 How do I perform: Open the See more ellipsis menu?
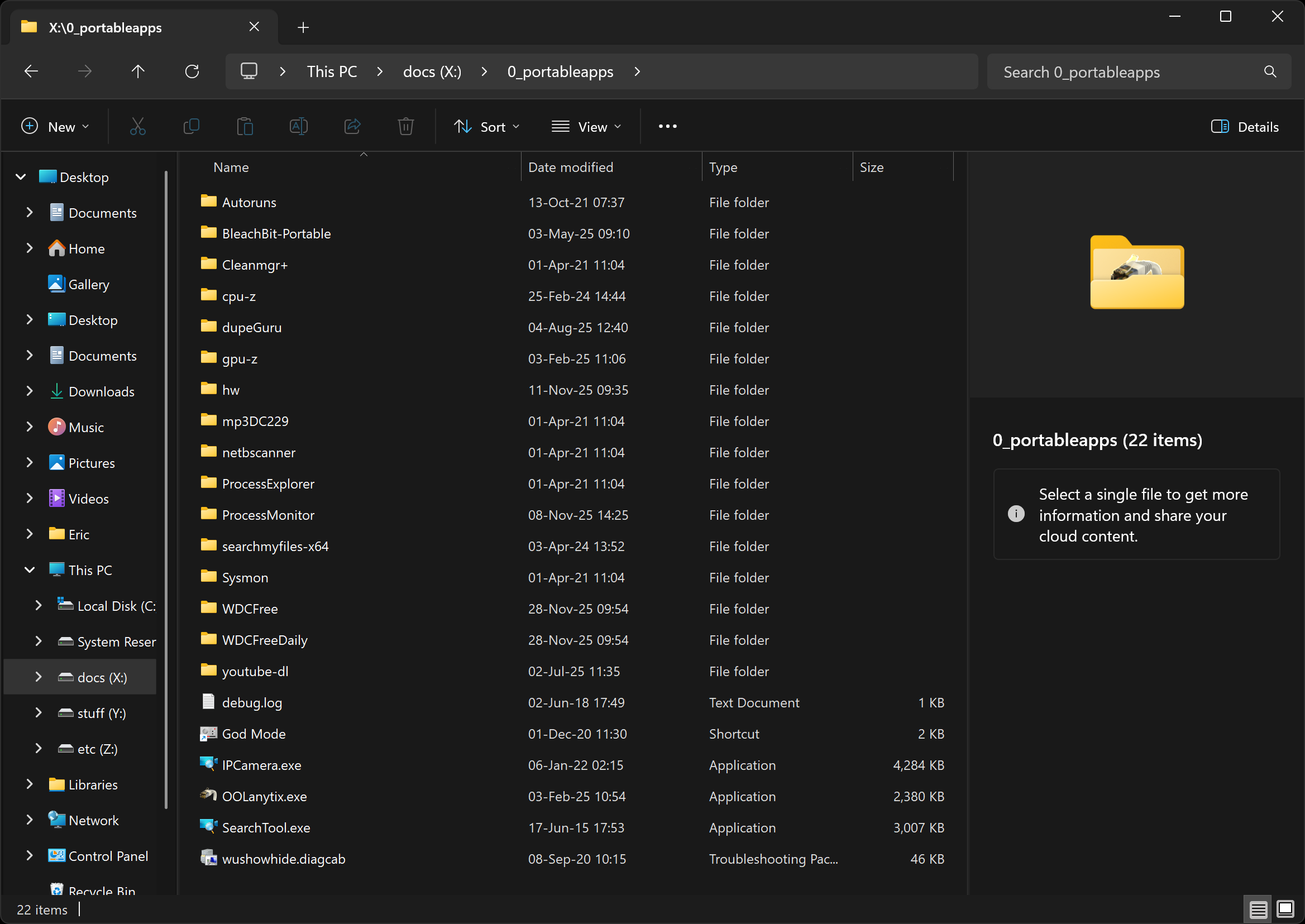pyautogui.click(x=667, y=126)
